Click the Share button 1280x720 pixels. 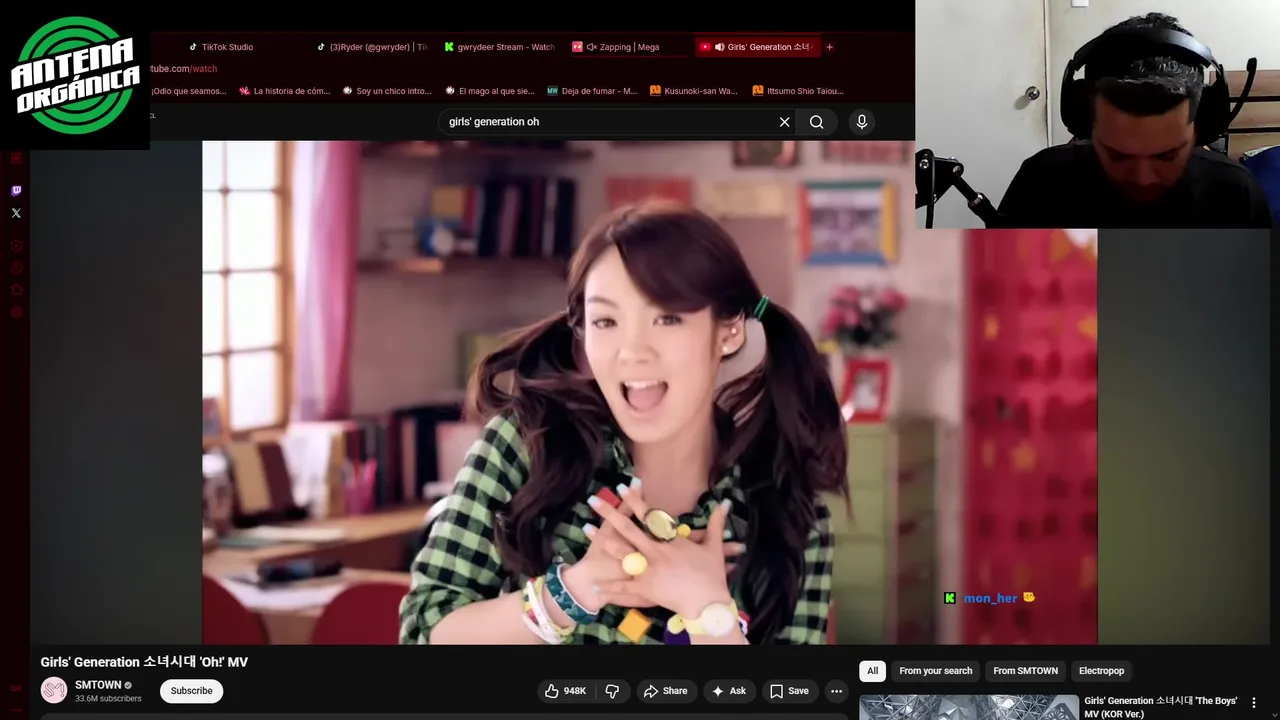(x=665, y=691)
